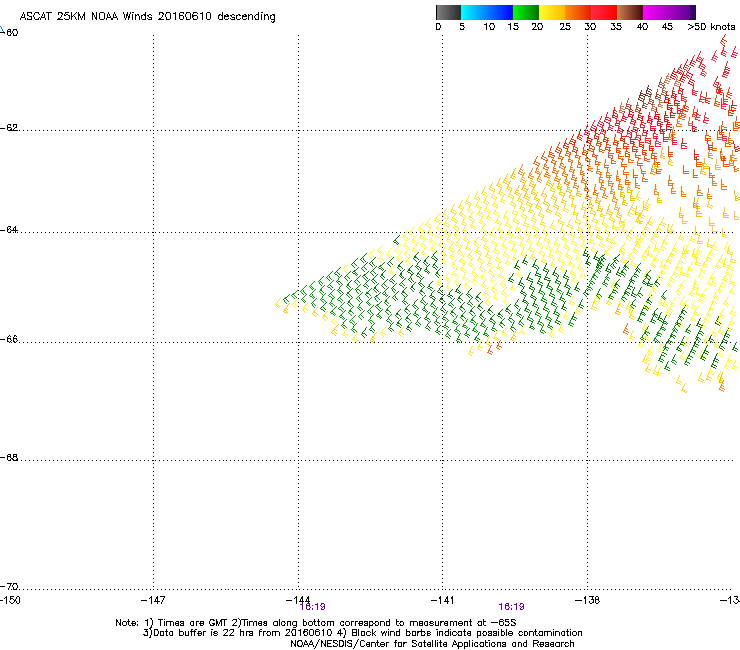This screenshot has width=740, height=650.
Task: Click the 60 latitude label at top left
Action: pos(13,33)
